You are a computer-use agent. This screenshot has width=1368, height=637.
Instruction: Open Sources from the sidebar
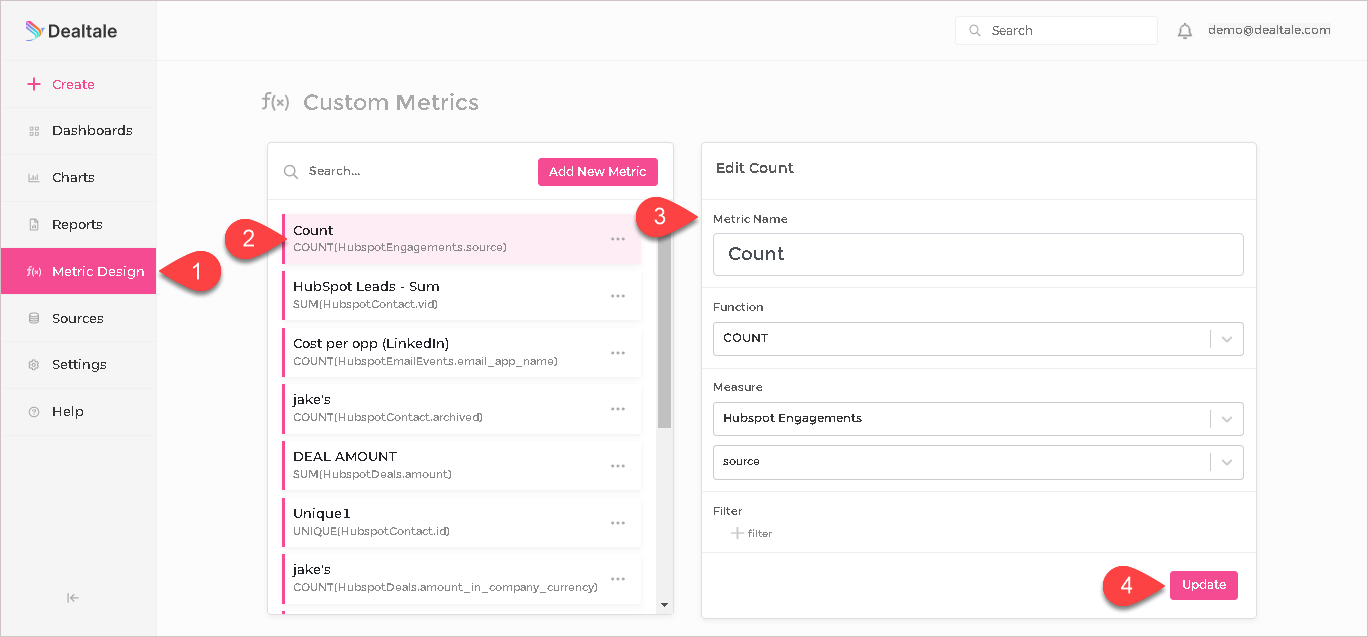[x=78, y=318]
